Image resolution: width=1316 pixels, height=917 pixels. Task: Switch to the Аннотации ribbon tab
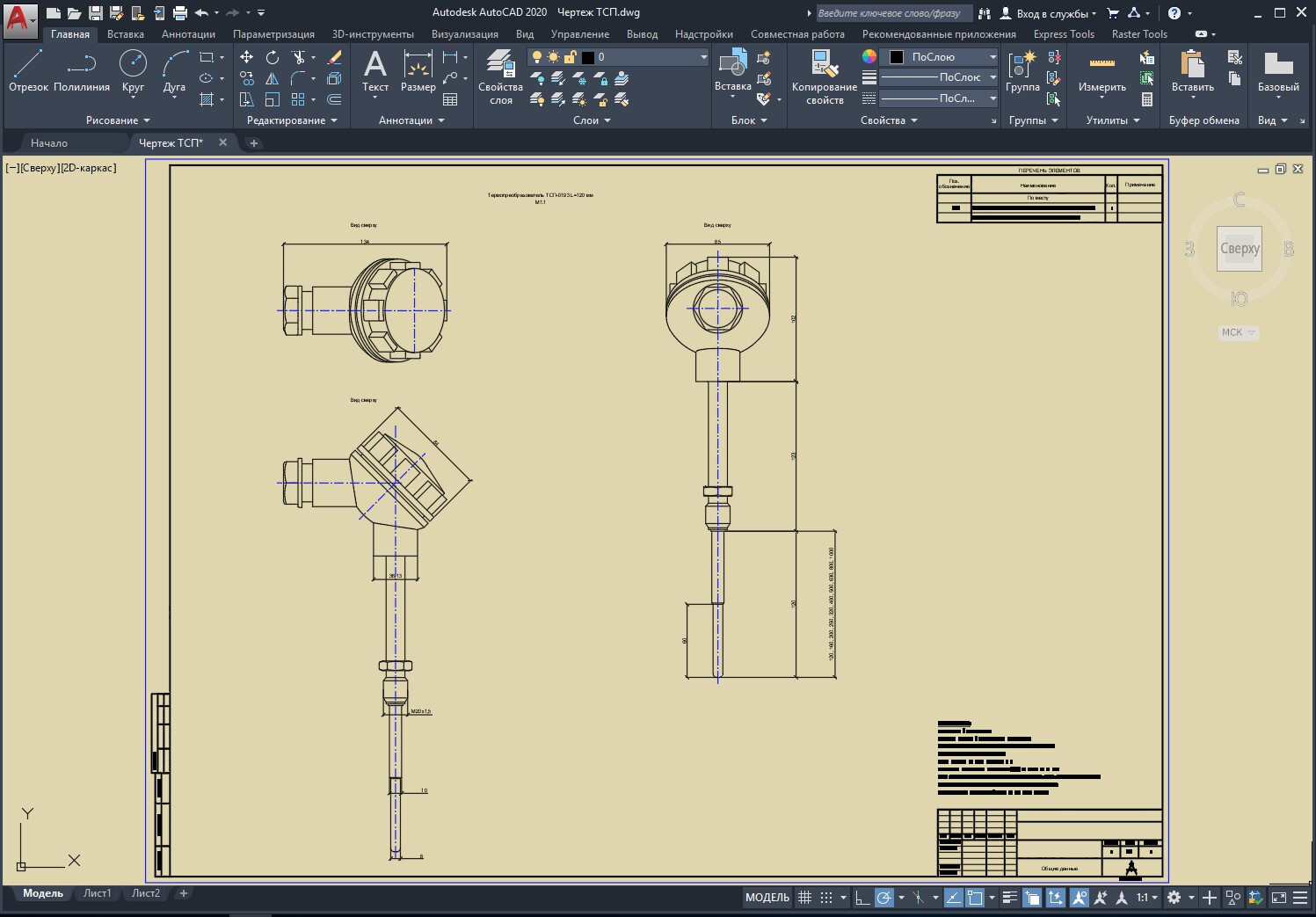click(x=188, y=34)
